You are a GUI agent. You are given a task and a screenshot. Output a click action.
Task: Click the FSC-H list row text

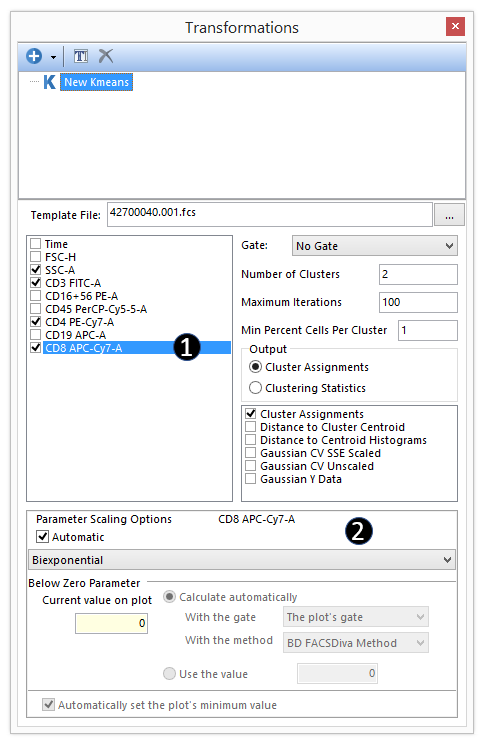[60, 257]
